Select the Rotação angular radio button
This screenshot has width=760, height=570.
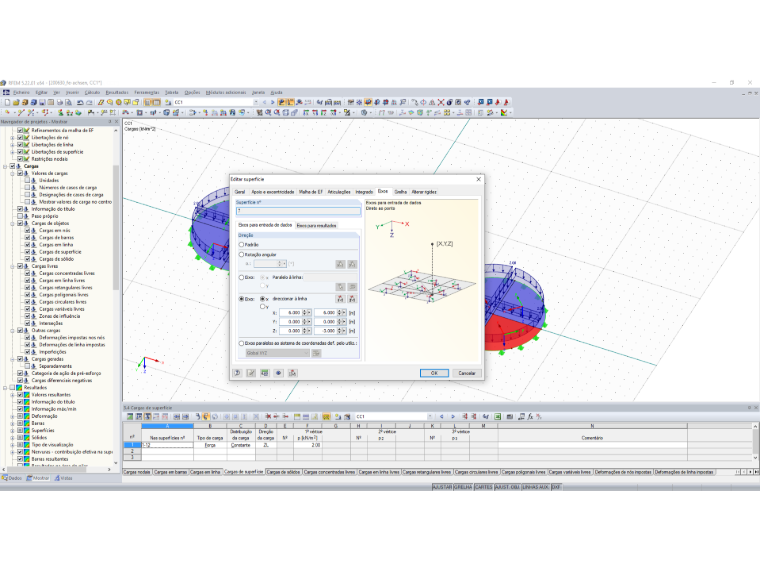[x=241, y=254]
